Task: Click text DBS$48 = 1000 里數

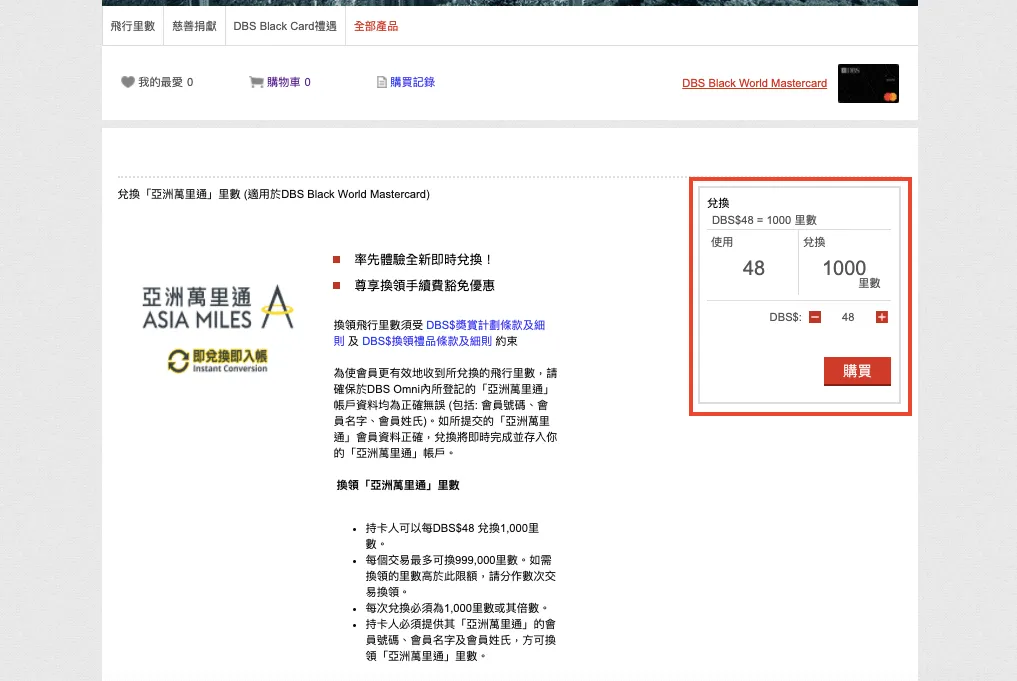Action: pos(764,220)
